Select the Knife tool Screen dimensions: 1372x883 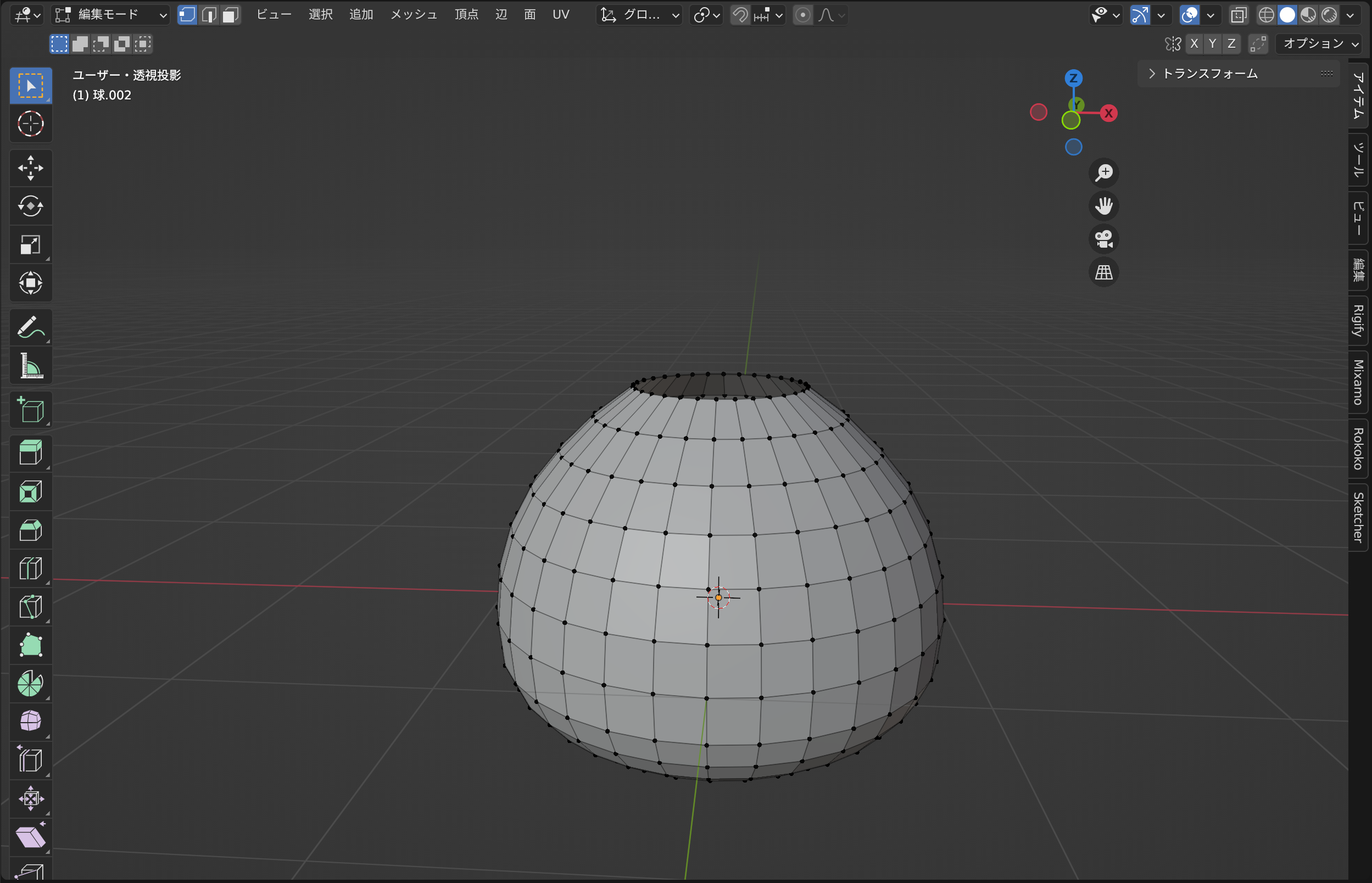pyautogui.click(x=31, y=607)
